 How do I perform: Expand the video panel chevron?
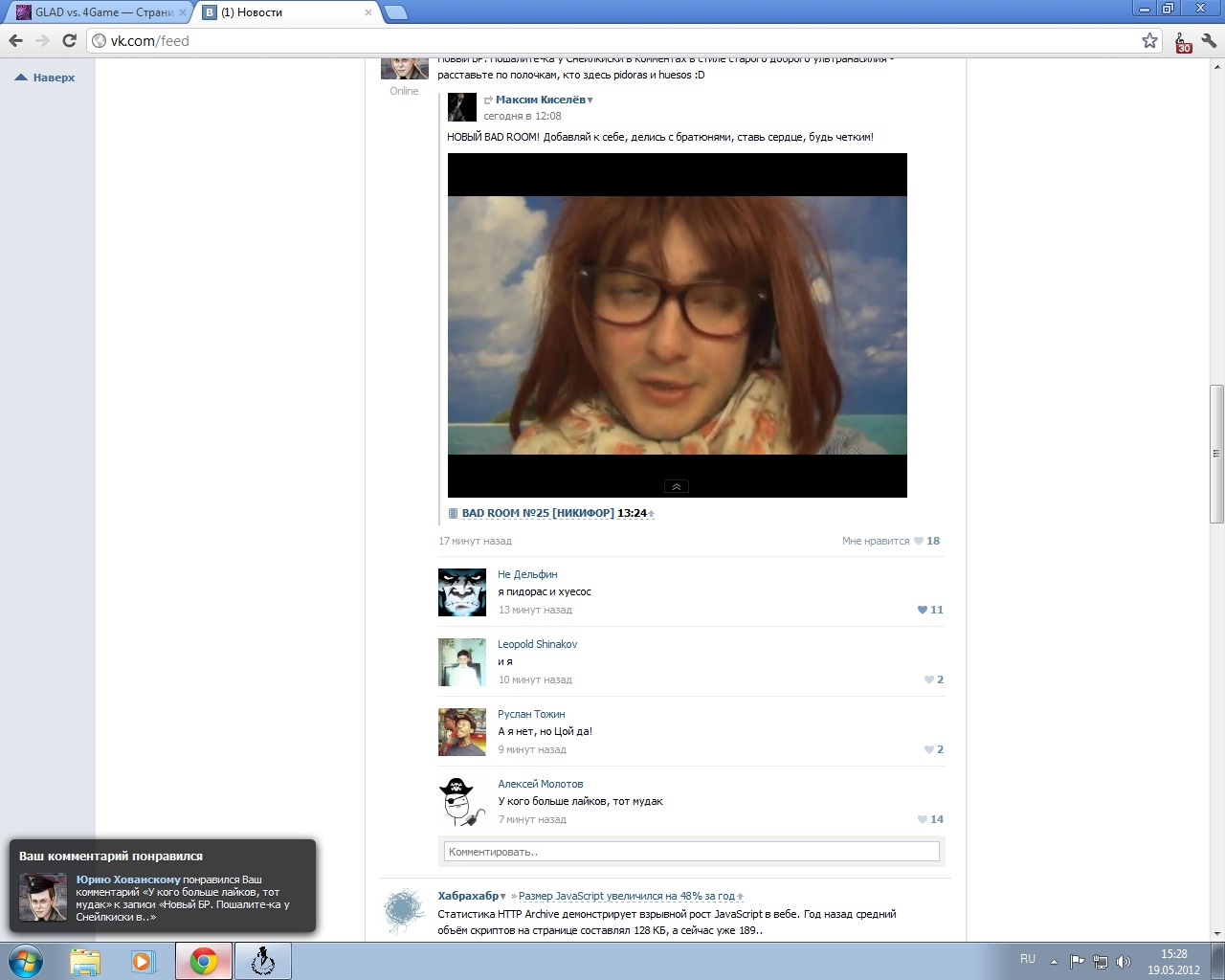(676, 486)
